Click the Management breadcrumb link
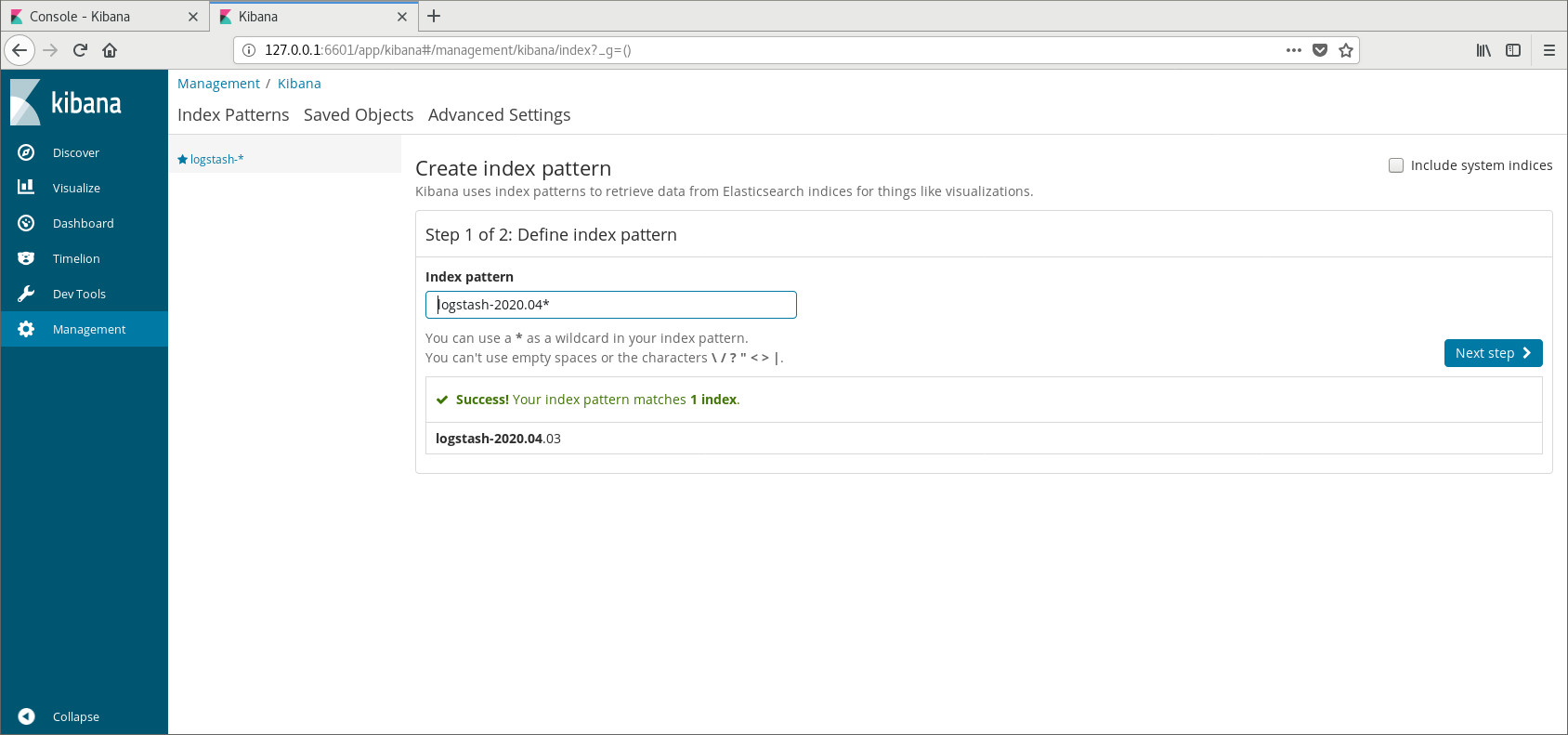This screenshot has width=1568, height=735. click(x=218, y=84)
